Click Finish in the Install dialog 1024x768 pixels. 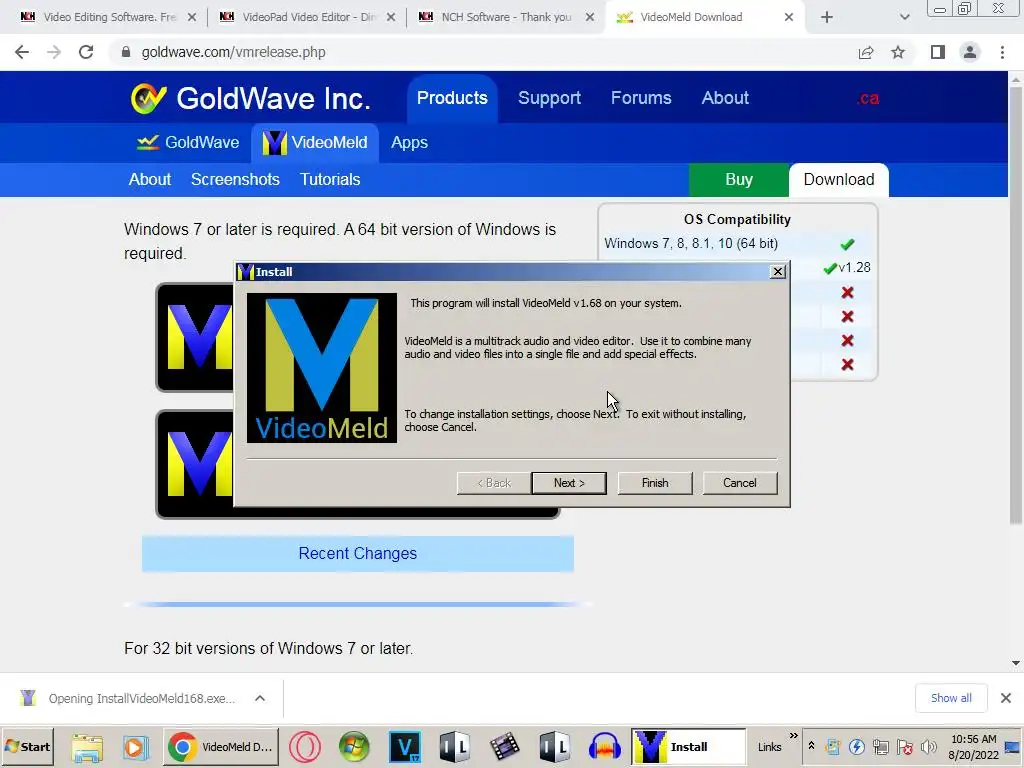click(654, 483)
